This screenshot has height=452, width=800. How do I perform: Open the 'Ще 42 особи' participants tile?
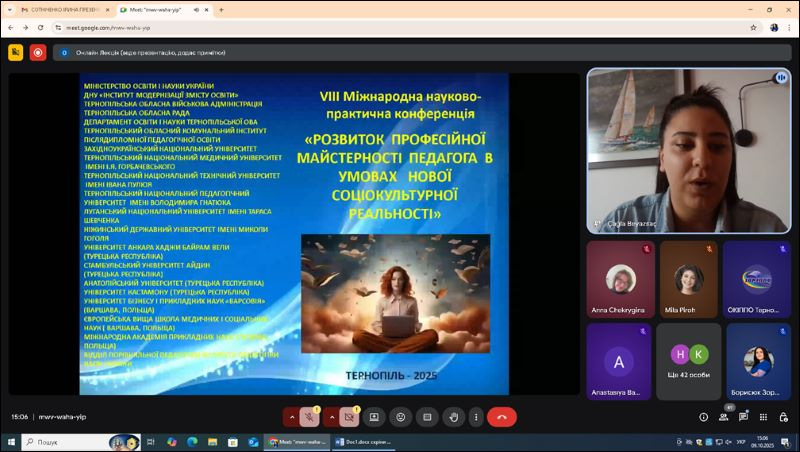688,361
